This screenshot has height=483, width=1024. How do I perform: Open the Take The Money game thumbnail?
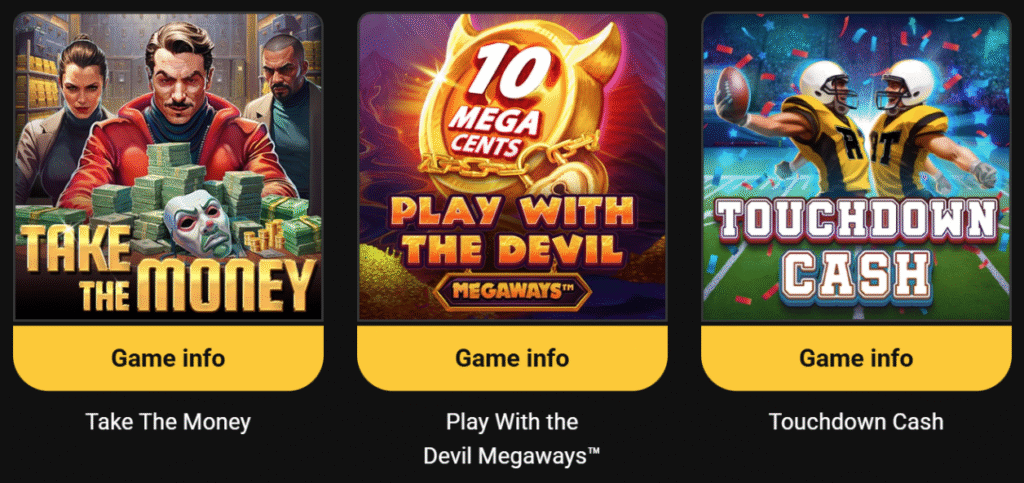(x=168, y=166)
